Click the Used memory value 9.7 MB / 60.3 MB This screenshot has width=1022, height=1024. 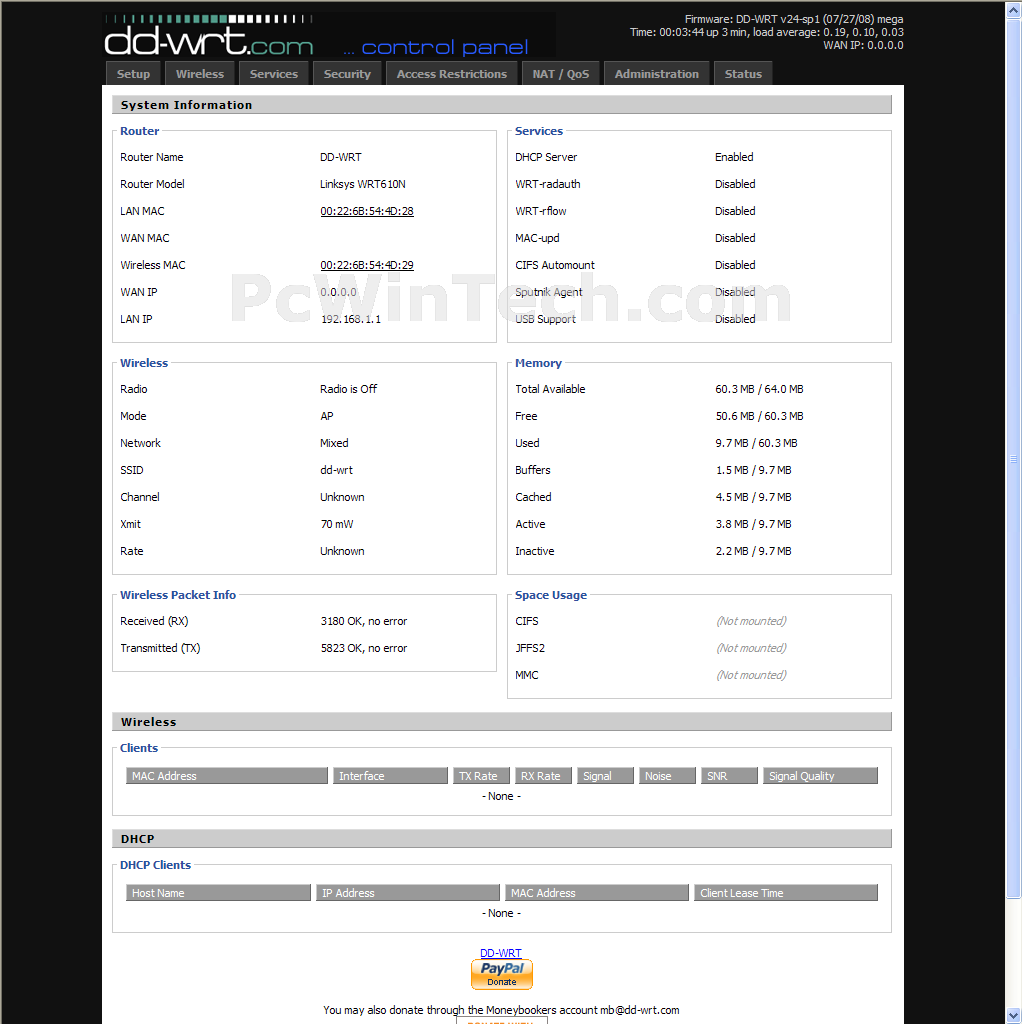[756, 443]
